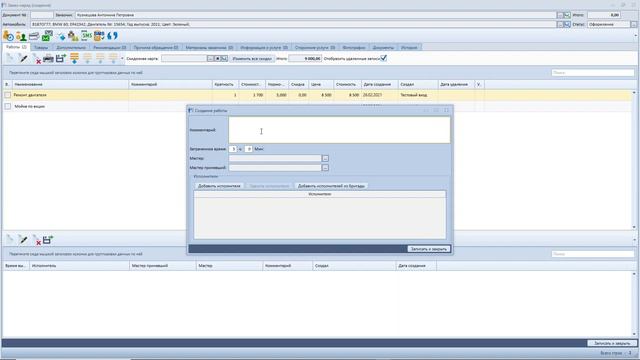Screen dimensions: 640x360
Task: Open the Материалы заказчика tab
Action: tap(209, 48)
